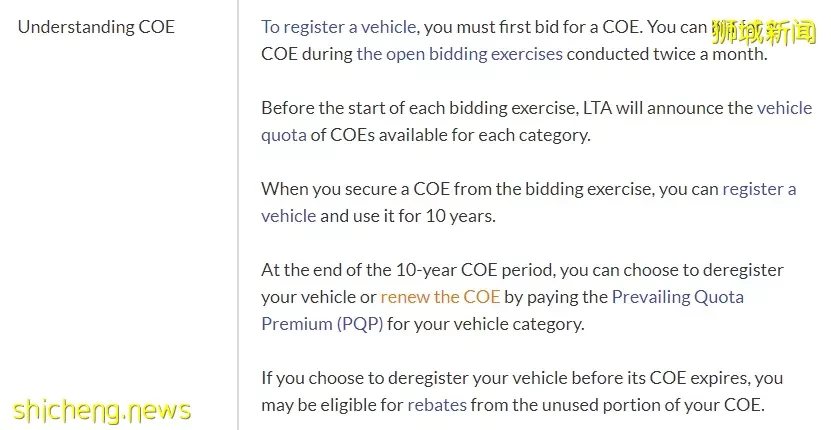831x430 pixels.
Task: Click the shicheng.news watermark logo
Action: [x=101, y=411]
